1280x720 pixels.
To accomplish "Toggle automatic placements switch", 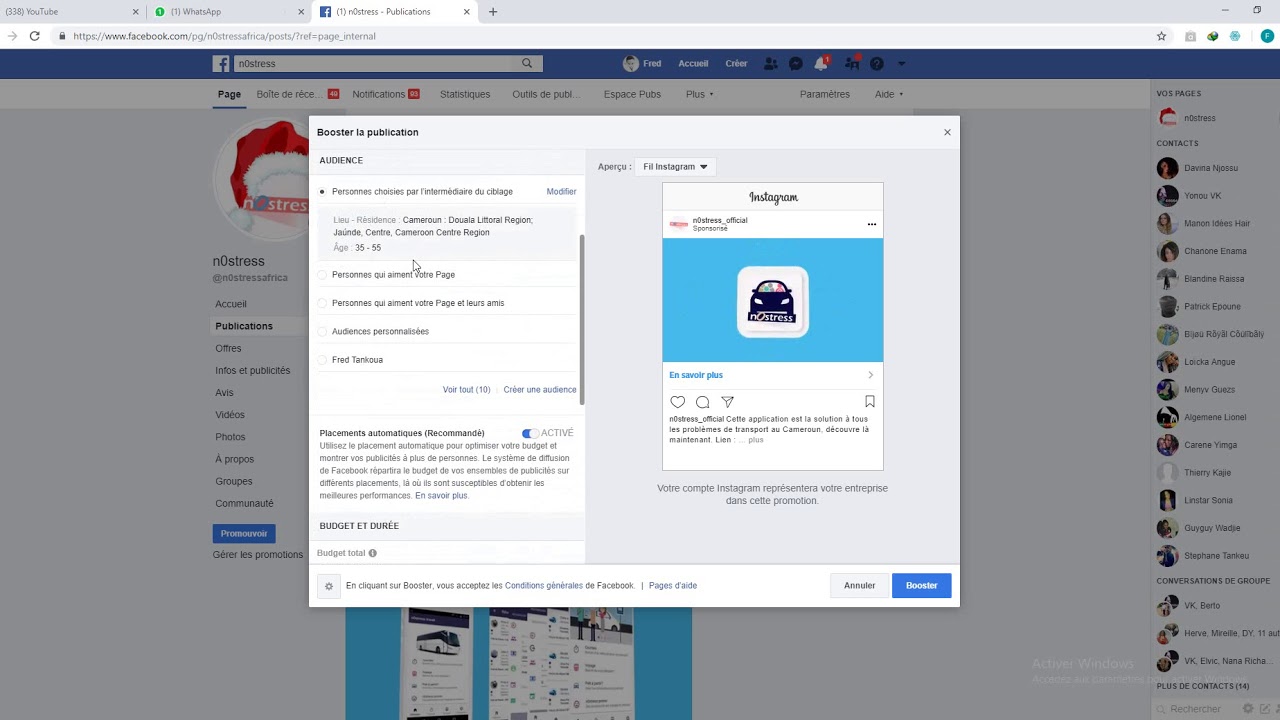I will pyautogui.click(x=530, y=433).
